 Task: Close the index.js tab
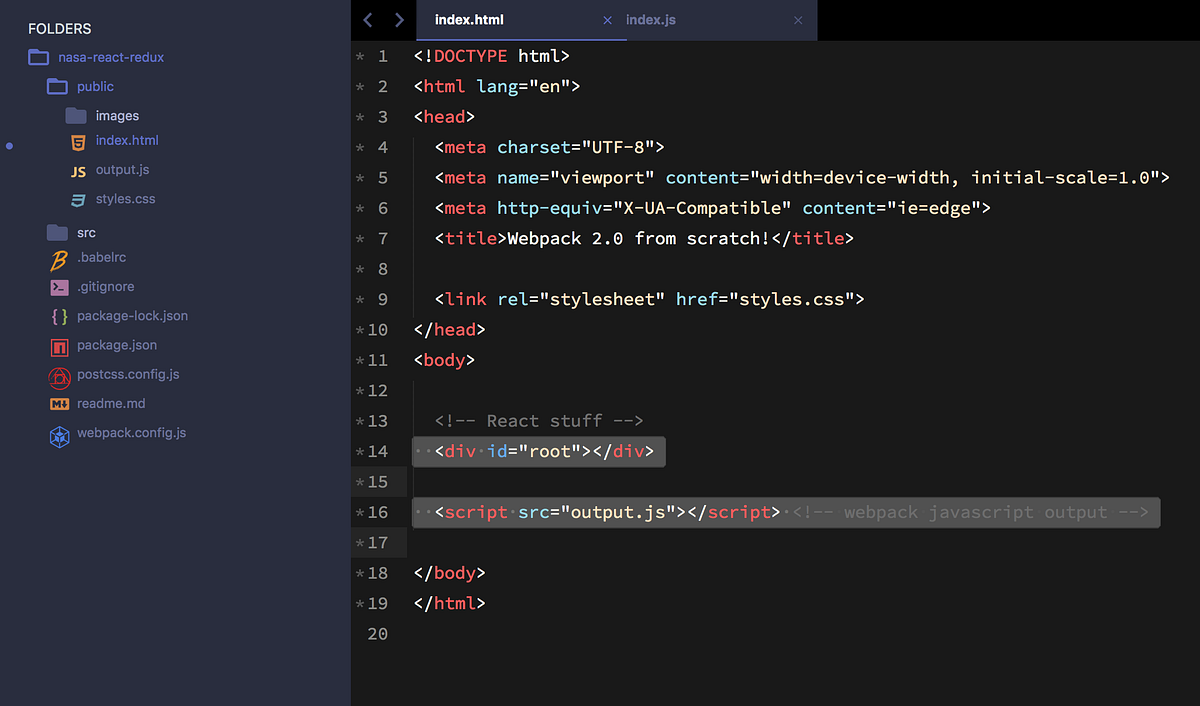[798, 20]
